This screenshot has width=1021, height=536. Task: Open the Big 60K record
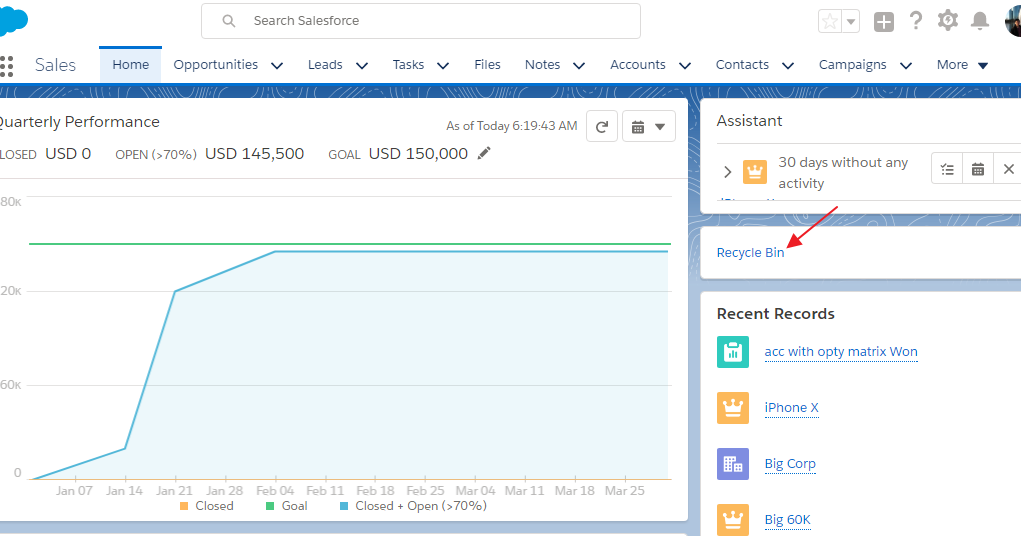(787, 520)
